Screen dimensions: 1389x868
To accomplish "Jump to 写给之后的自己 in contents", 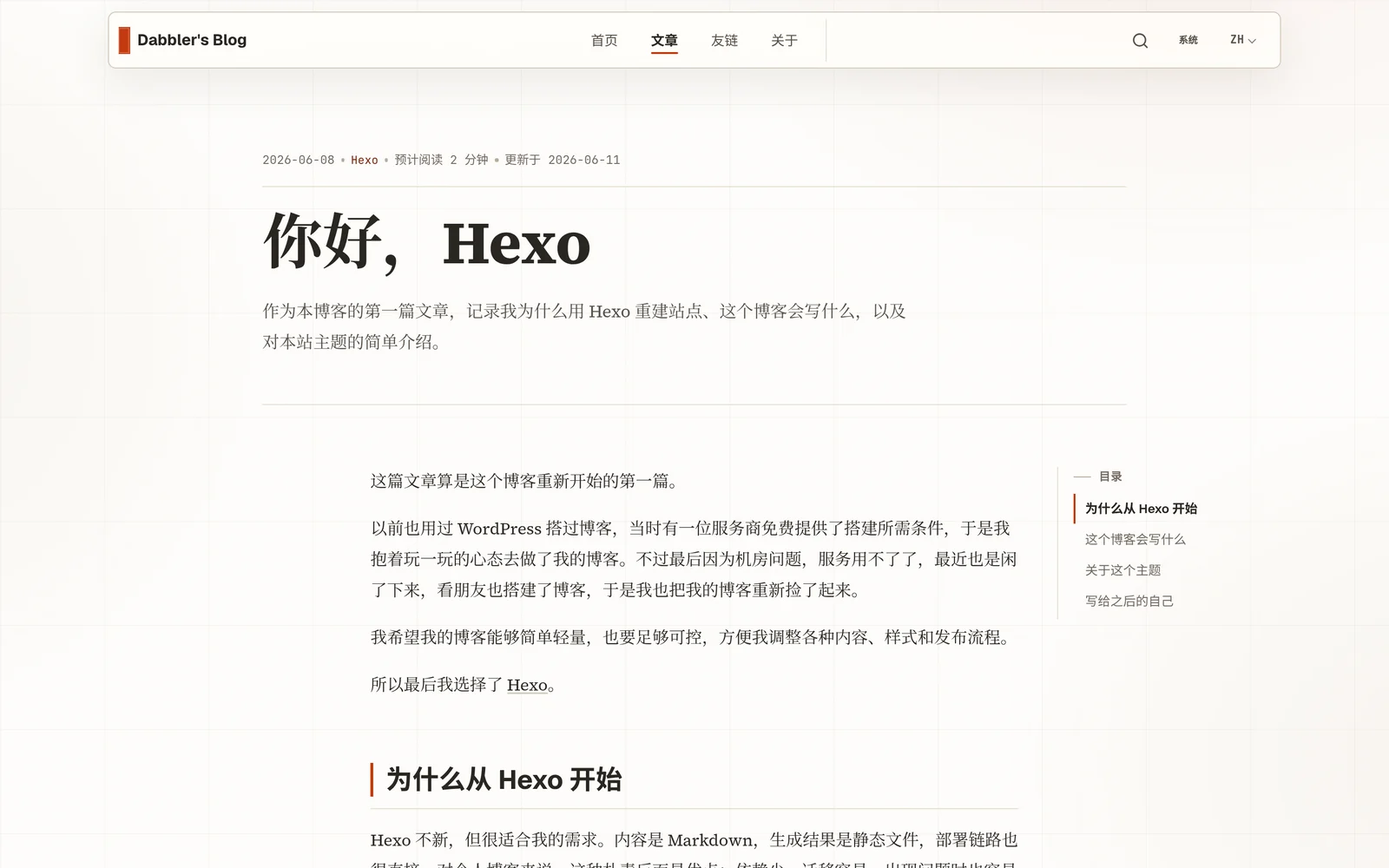I will pos(1129,601).
